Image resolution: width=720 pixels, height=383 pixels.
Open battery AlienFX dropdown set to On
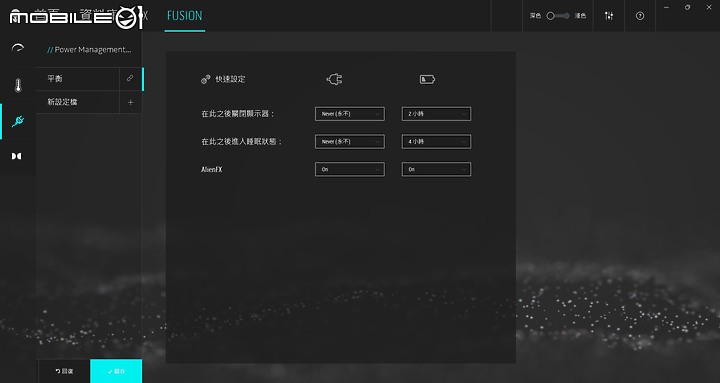pos(436,169)
